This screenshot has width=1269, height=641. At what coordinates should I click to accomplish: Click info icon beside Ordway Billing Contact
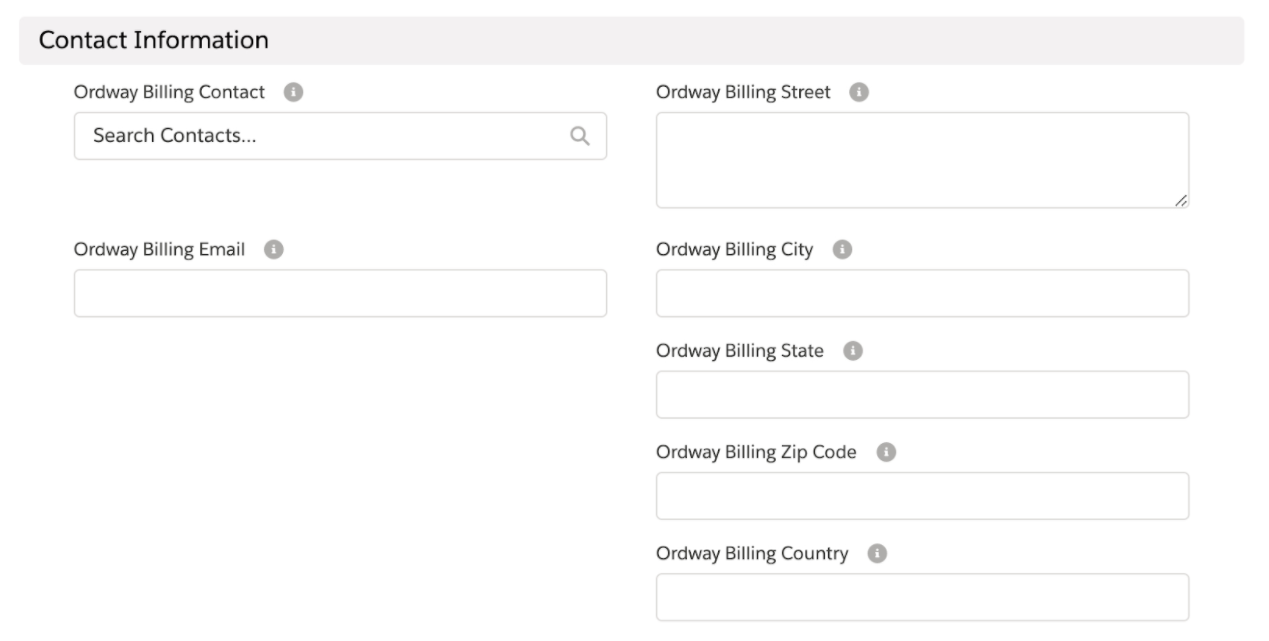click(293, 92)
